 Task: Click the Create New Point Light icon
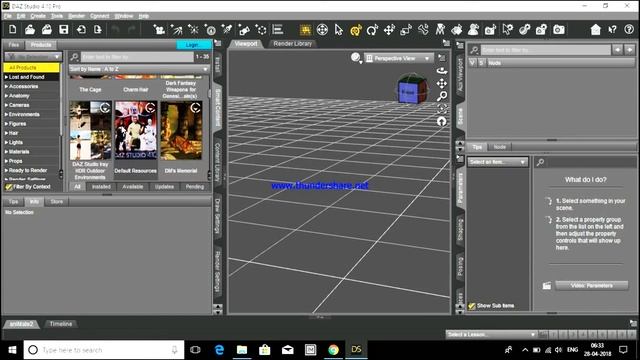click(x=193, y=30)
